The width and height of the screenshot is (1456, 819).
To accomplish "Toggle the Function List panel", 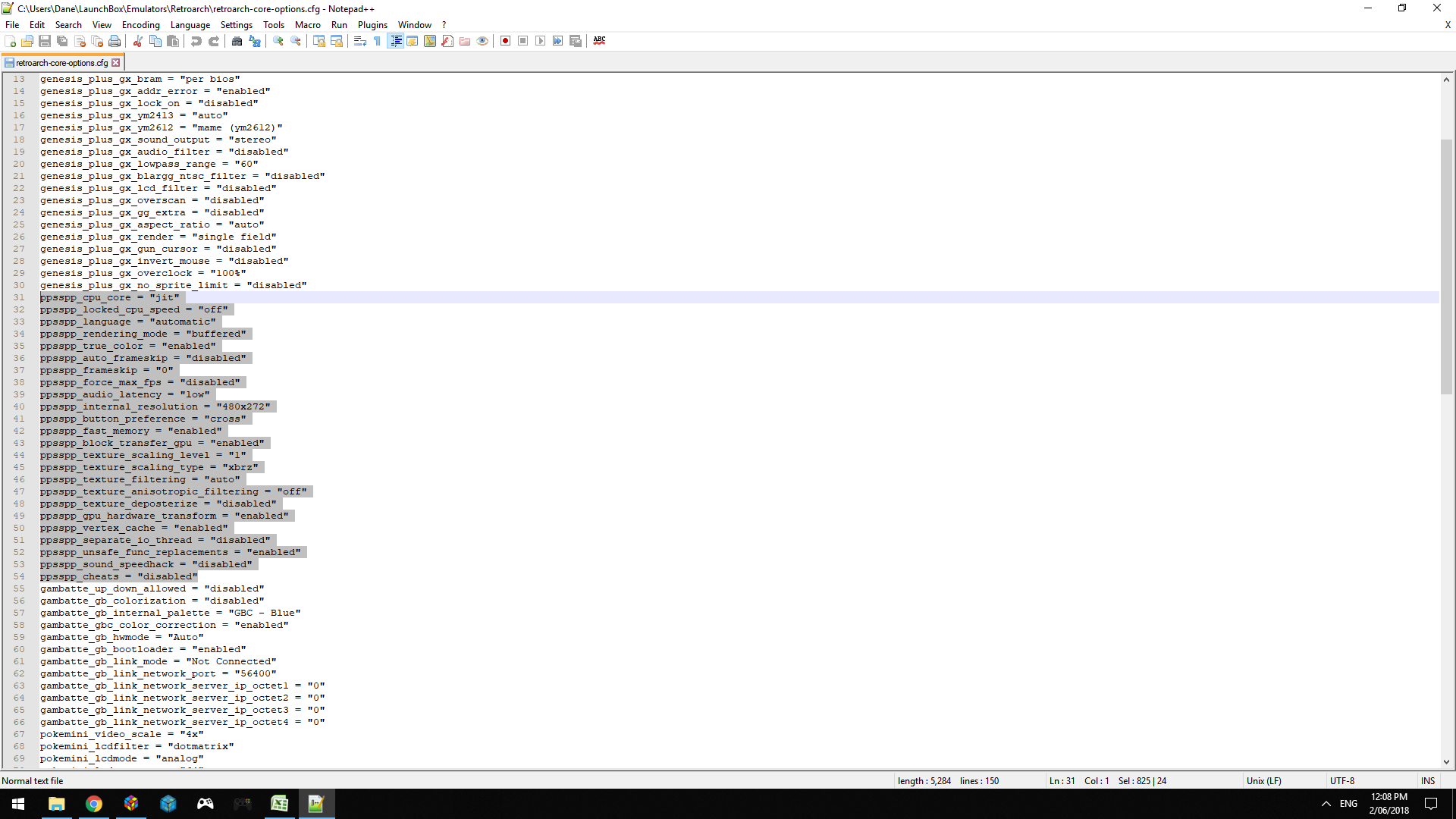I will coord(447,41).
